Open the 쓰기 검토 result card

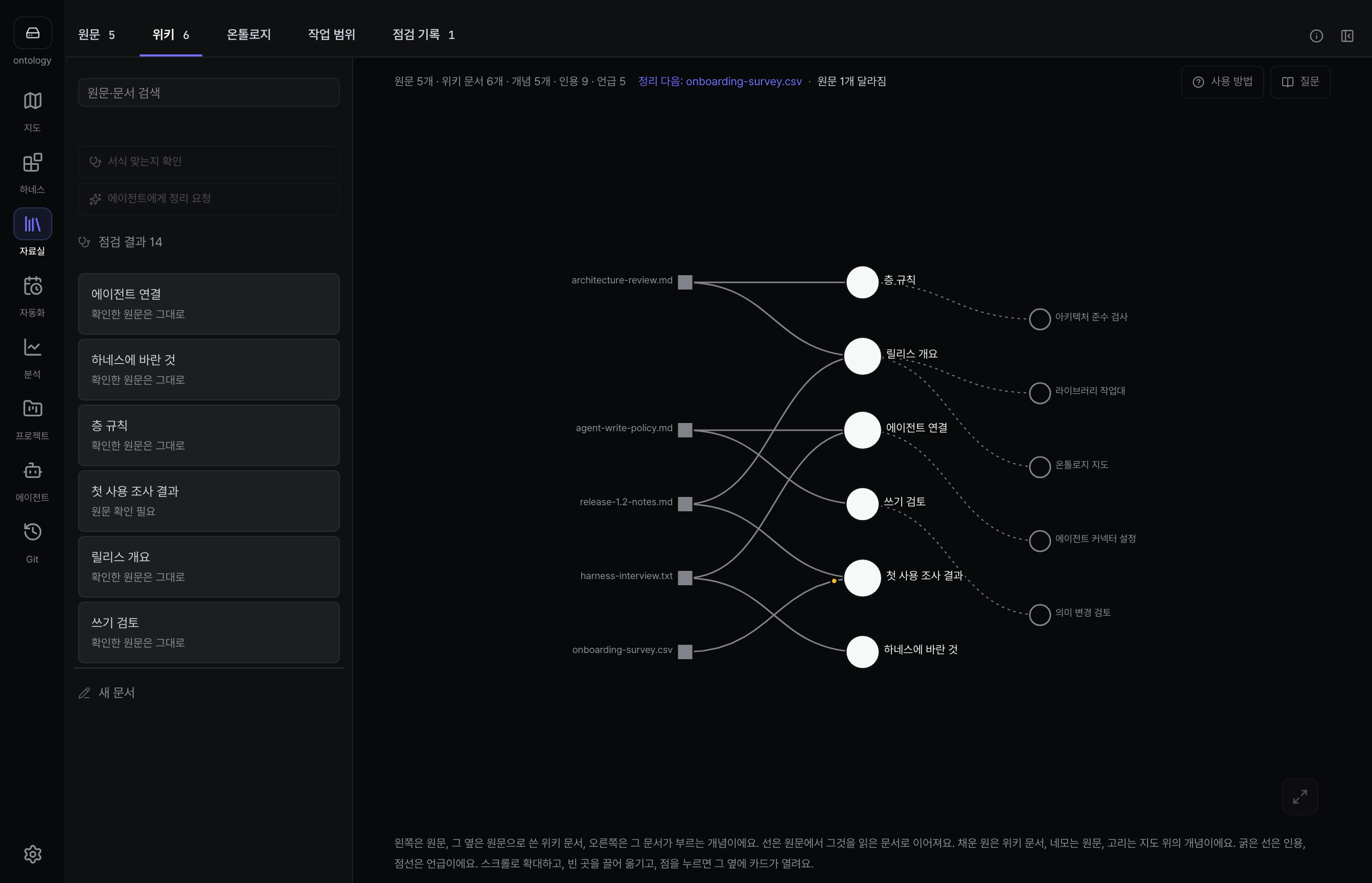tap(208, 632)
